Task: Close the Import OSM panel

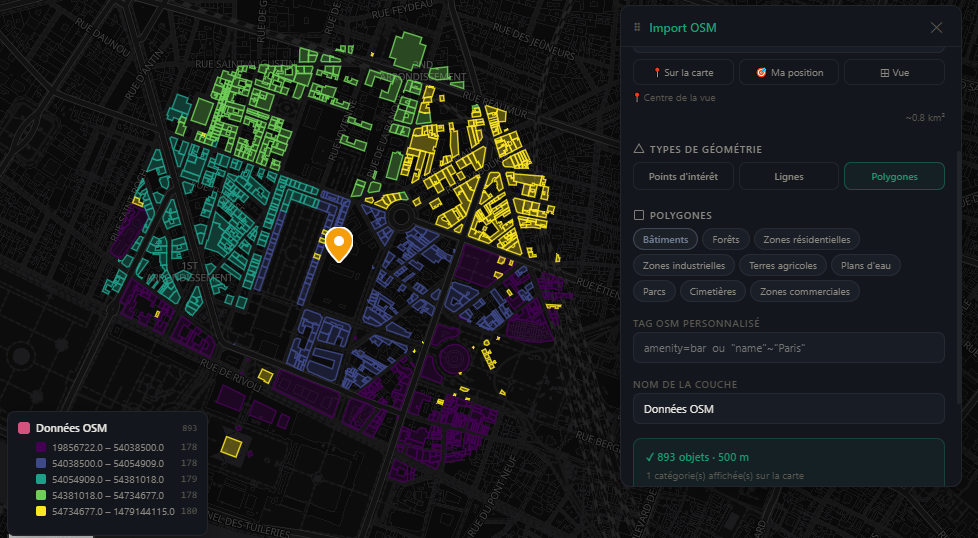Action: pyautogui.click(x=936, y=27)
